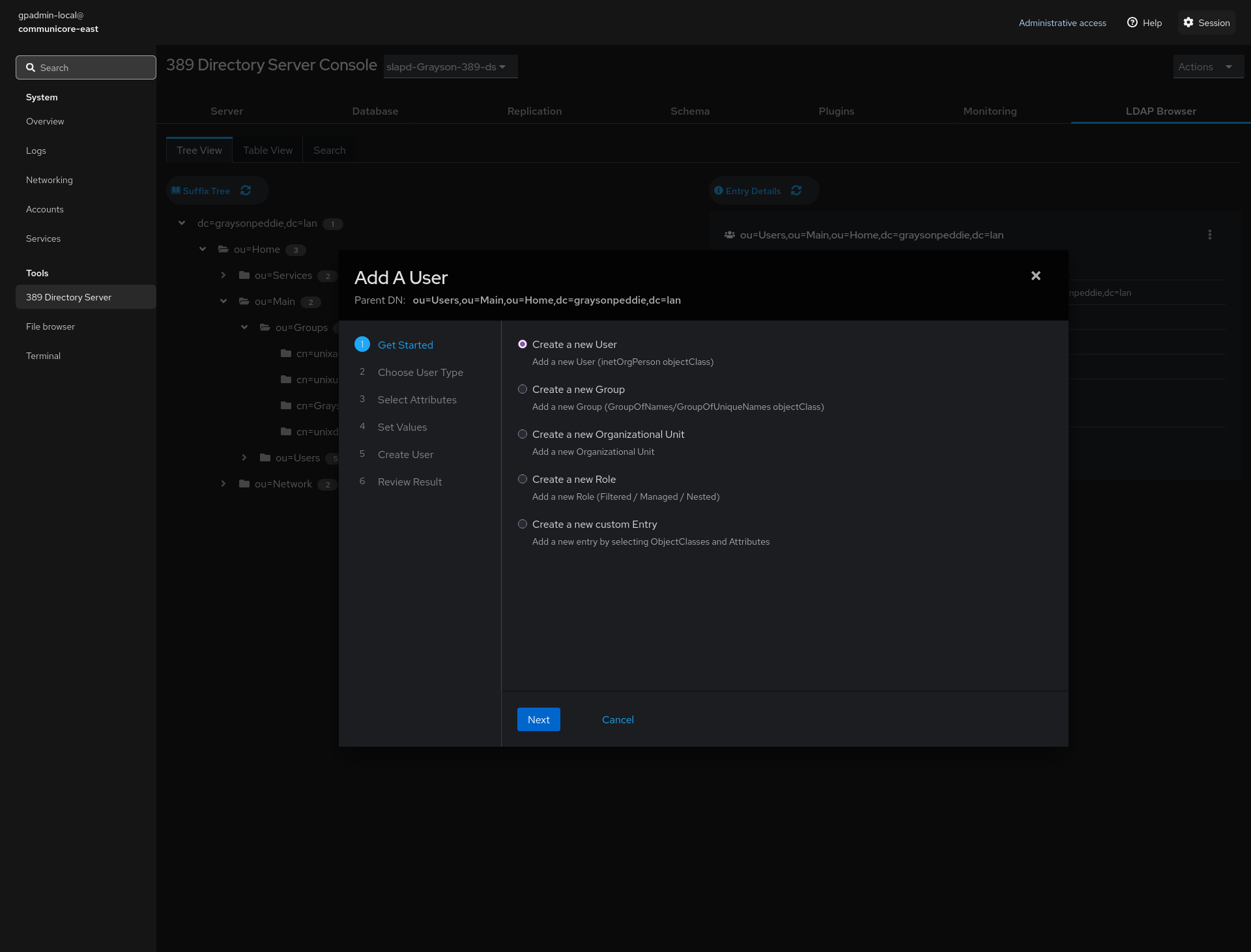This screenshot has height=952, width=1251.
Task: Refresh the Suffix Tree
Action: (246, 190)
